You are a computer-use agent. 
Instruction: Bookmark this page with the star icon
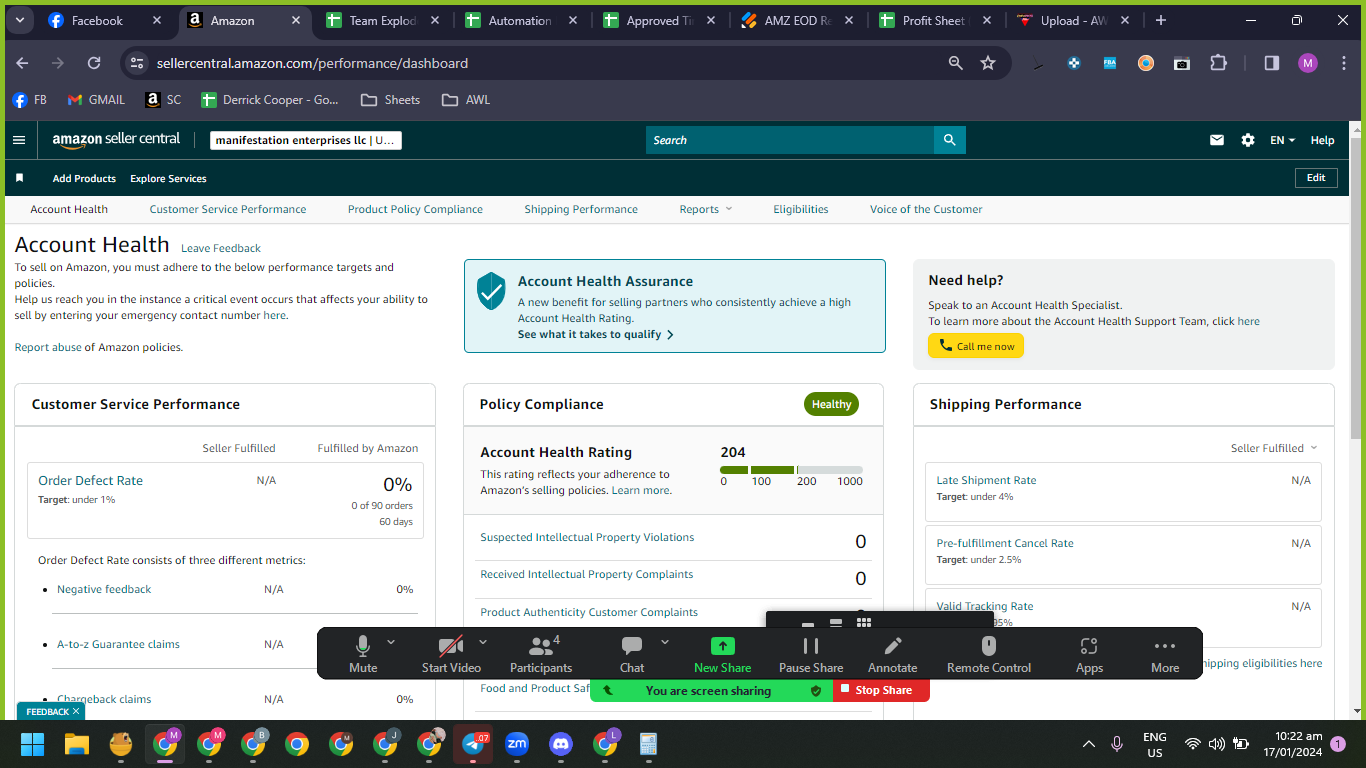click(988, 63)
